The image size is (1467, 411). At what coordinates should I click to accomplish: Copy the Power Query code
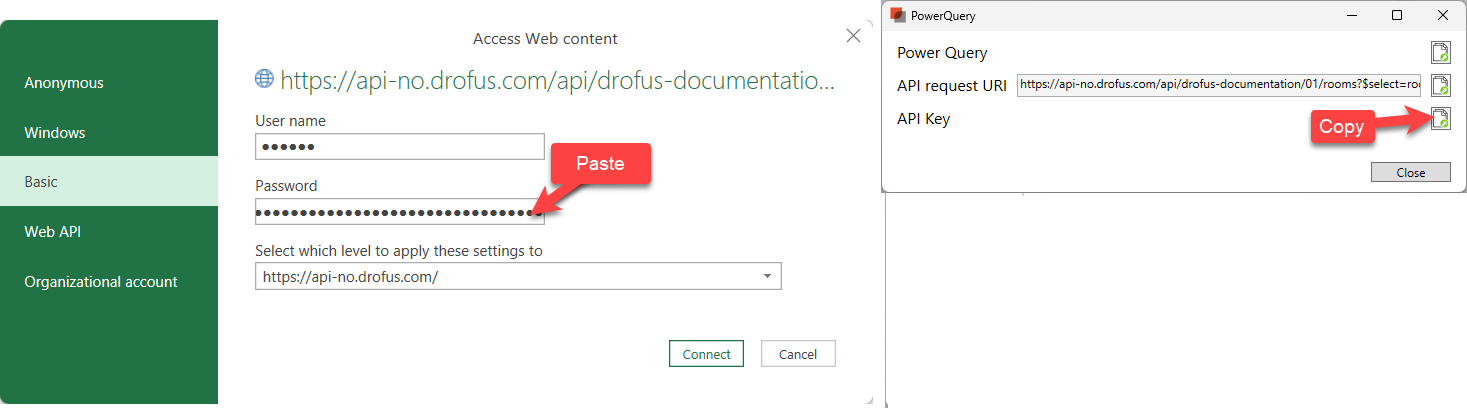coord(1439,53)
